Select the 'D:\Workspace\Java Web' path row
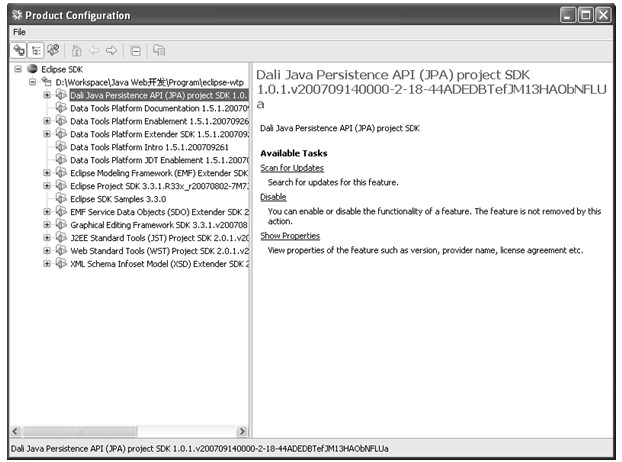 (x=150, y=82)
